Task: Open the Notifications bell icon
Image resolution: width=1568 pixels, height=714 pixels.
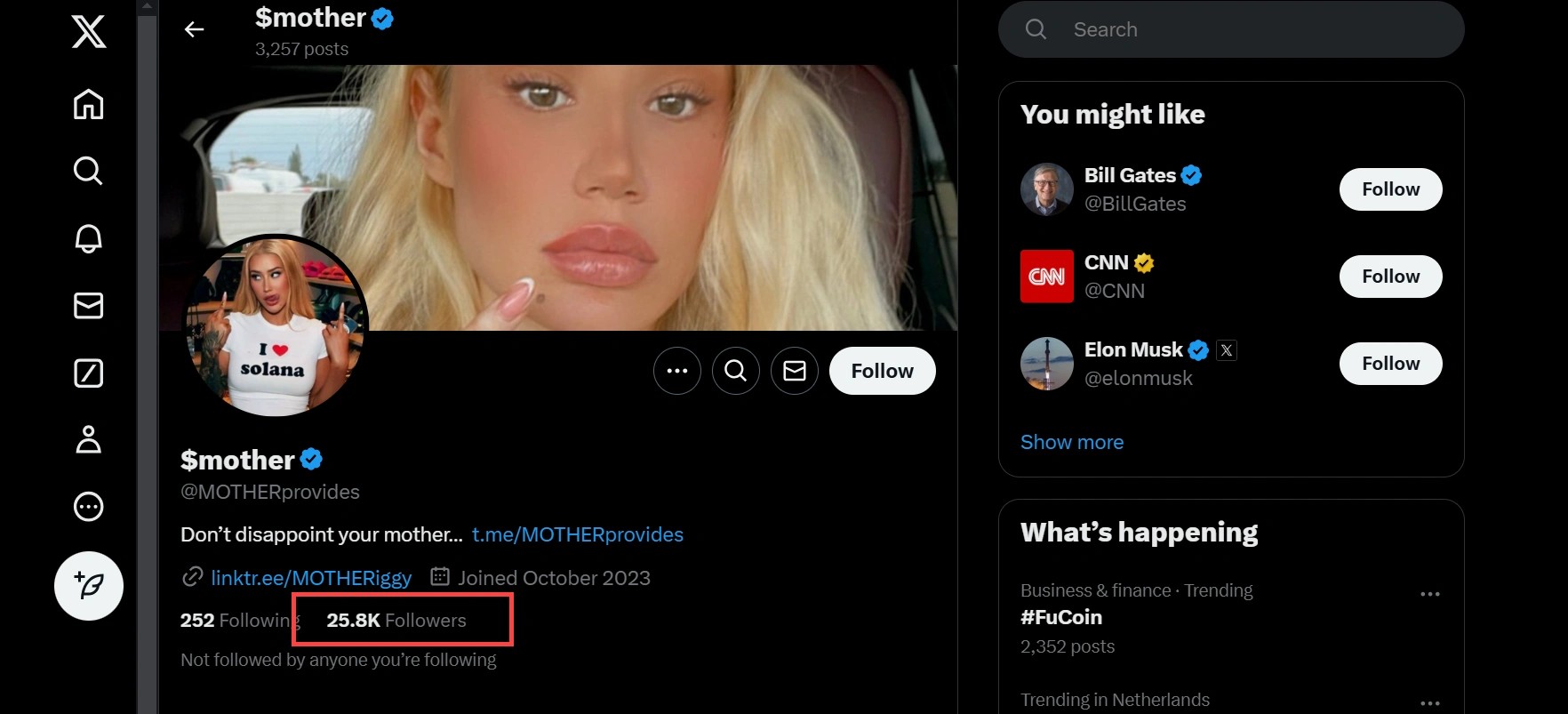Action: (x=88, y=238)
